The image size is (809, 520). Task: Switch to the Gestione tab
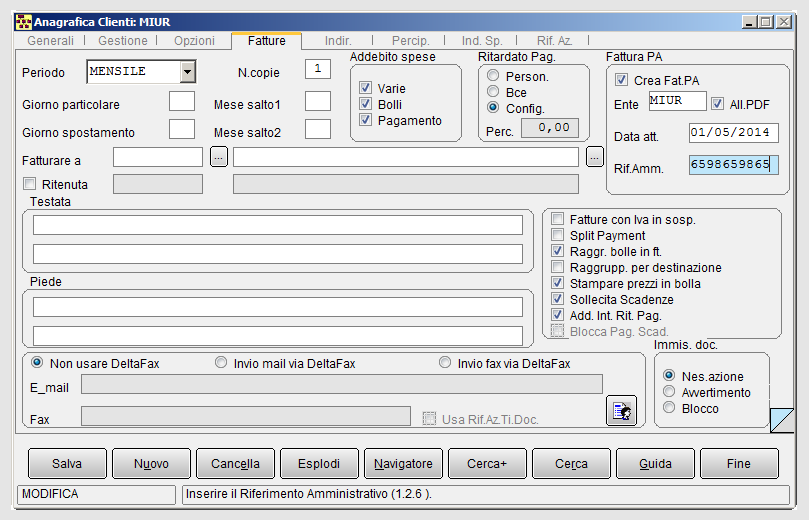click(123, 41)
